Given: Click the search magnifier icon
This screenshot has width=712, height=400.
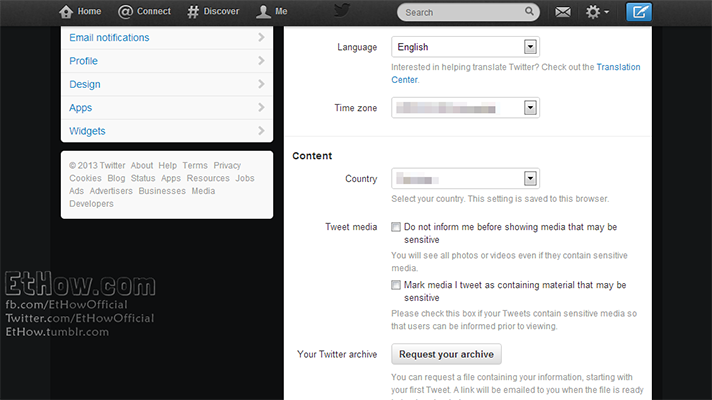Looking at the screenshot, I should [x=529, y=11].
